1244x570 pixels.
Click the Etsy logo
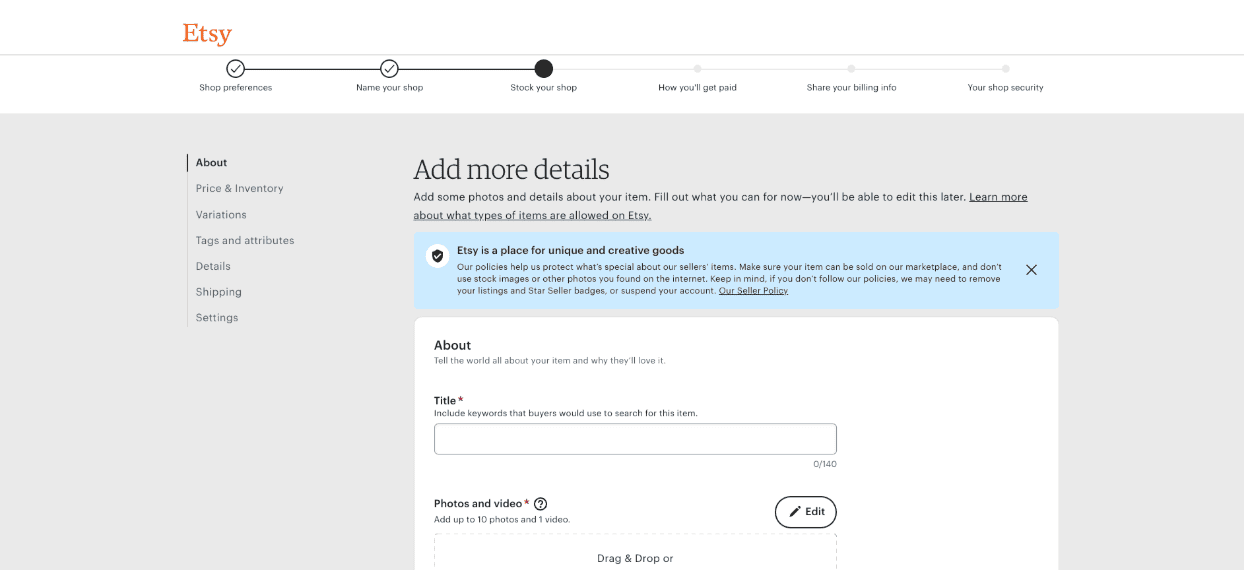coord(207,34)
